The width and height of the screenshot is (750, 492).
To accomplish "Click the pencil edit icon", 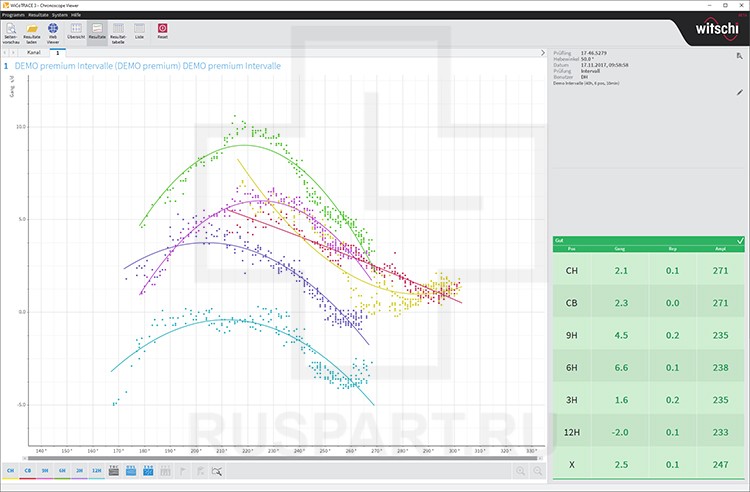I will point(740,92).
